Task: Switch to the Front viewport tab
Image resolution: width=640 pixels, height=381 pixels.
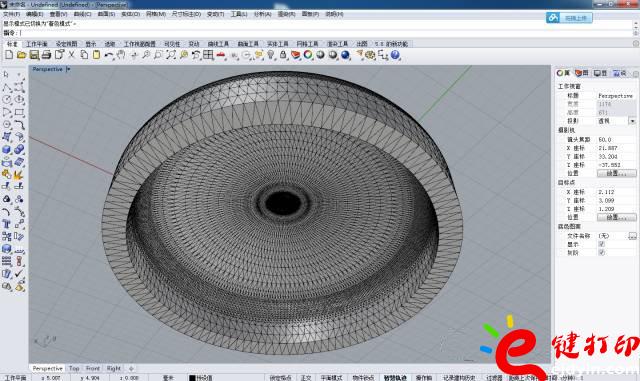Action: click(x=93, y=368)
